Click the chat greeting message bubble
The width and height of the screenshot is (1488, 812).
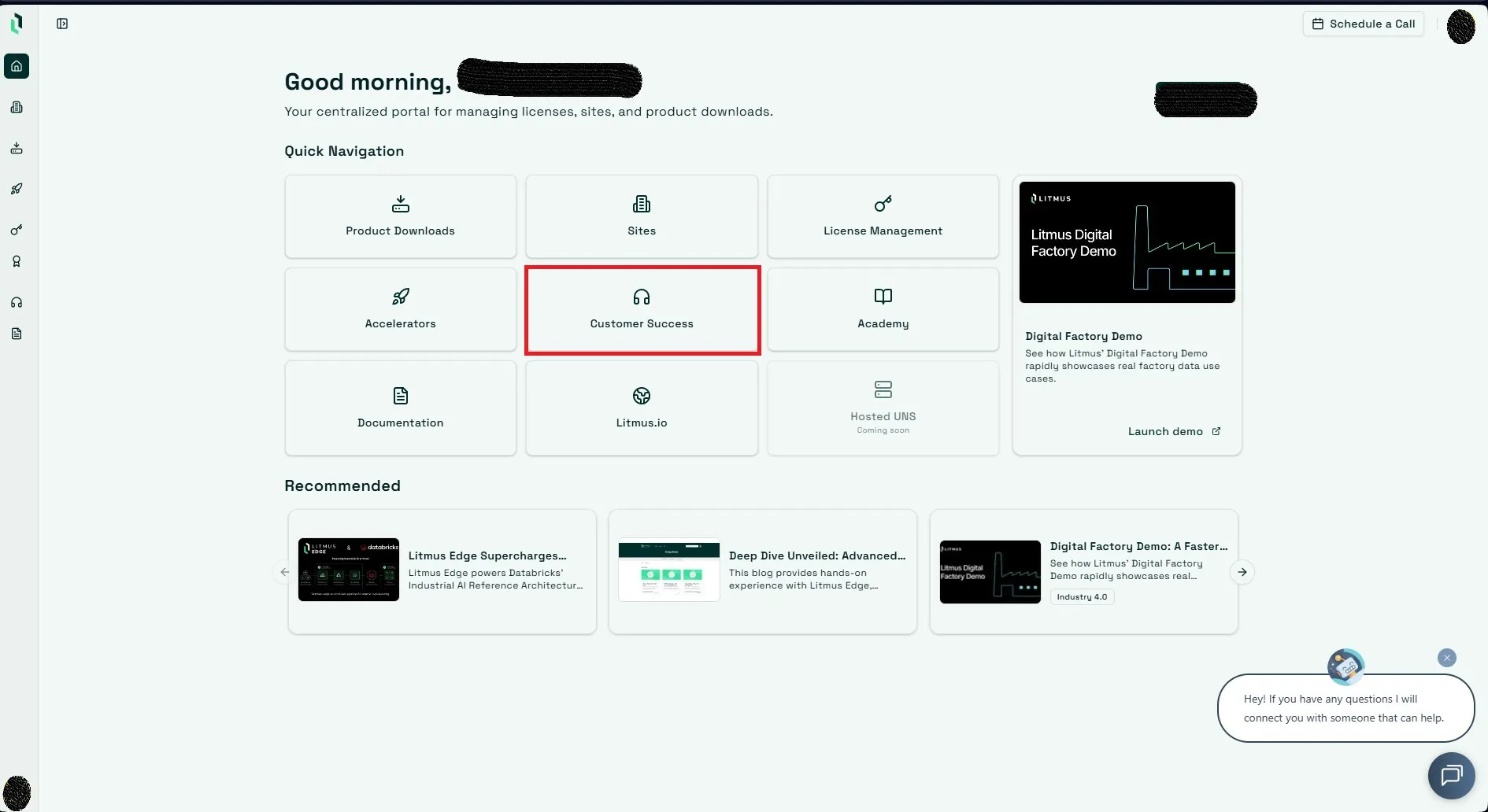click(x=1345, y=708)
